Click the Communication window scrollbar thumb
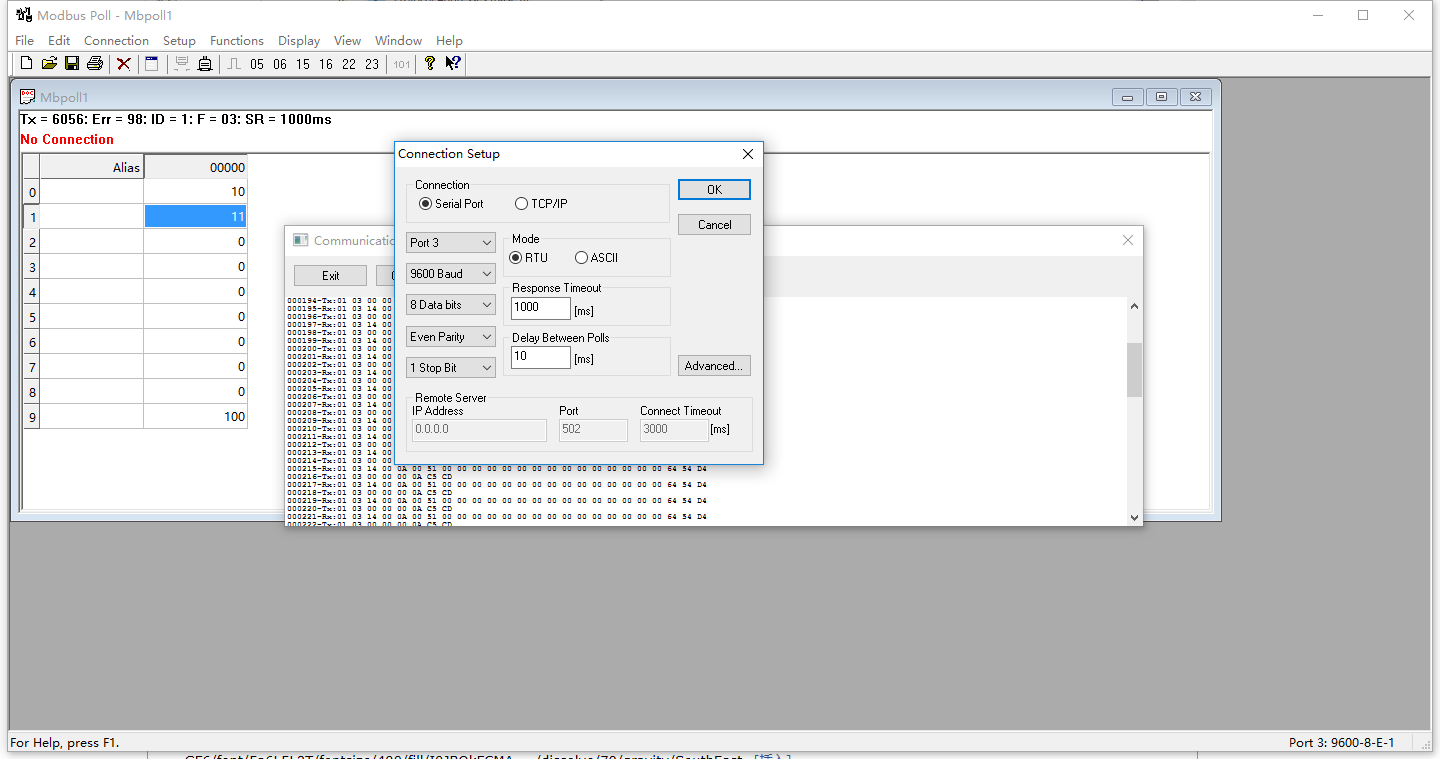 [x=1134, y=370]
